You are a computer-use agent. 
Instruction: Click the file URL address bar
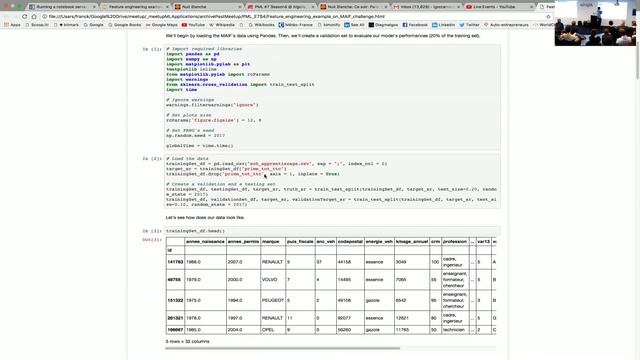296,17
